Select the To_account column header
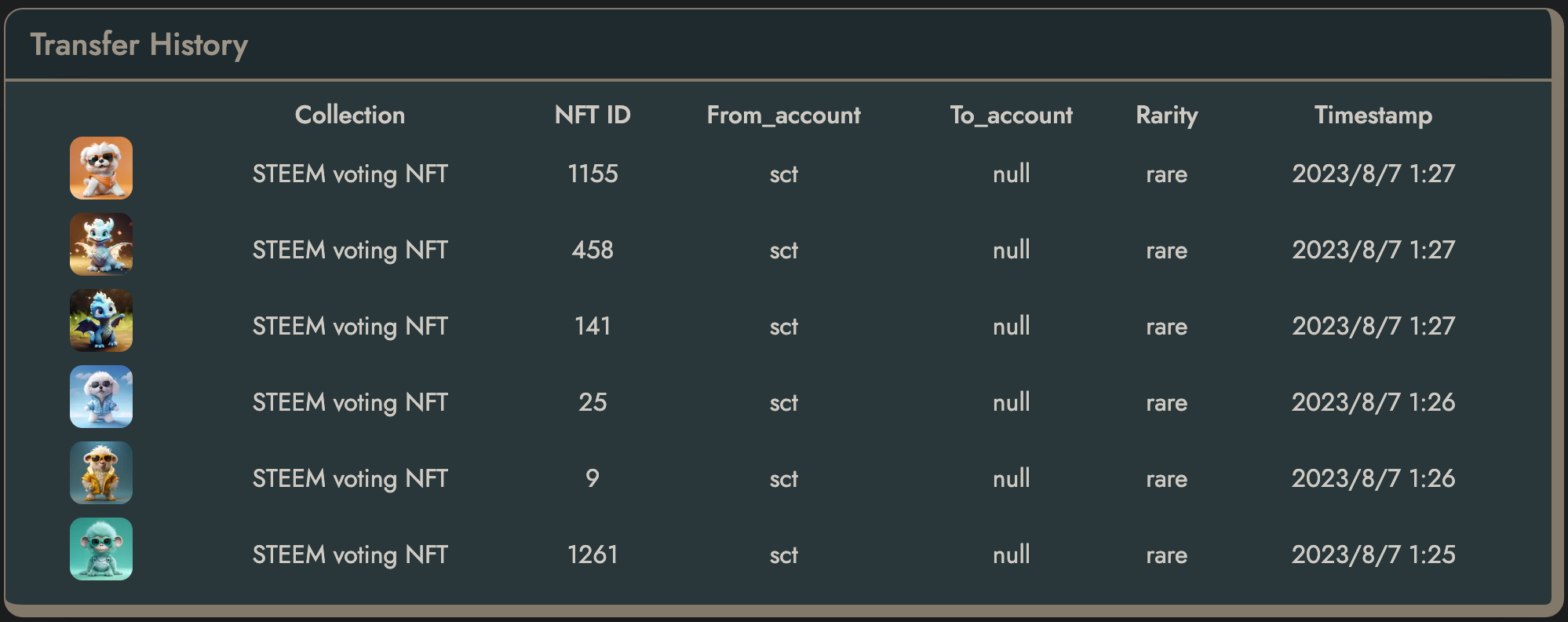This screenshot has width=1568, height=622. click(1011, 115)
